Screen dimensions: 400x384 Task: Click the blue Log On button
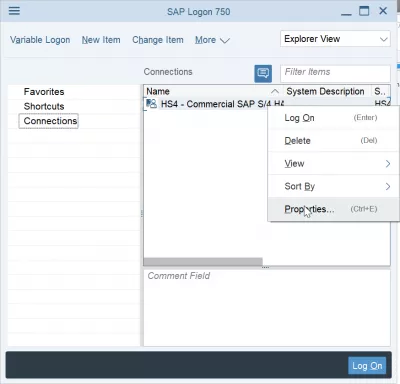pos(367,366)
